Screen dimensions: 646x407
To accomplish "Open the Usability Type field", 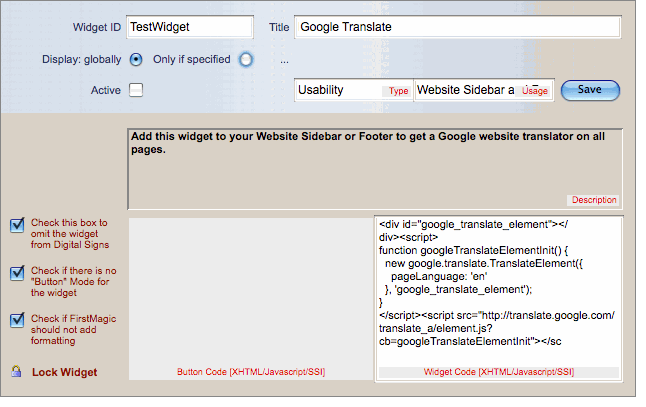I will click(x=354, y=90).
